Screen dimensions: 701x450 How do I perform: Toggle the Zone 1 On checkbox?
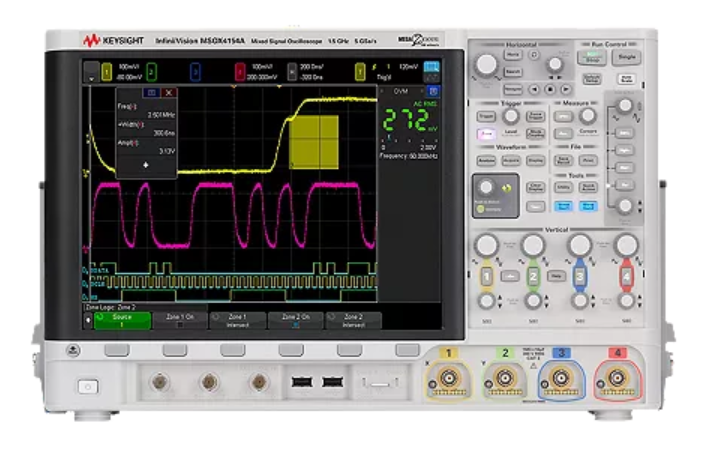point(180,325)
